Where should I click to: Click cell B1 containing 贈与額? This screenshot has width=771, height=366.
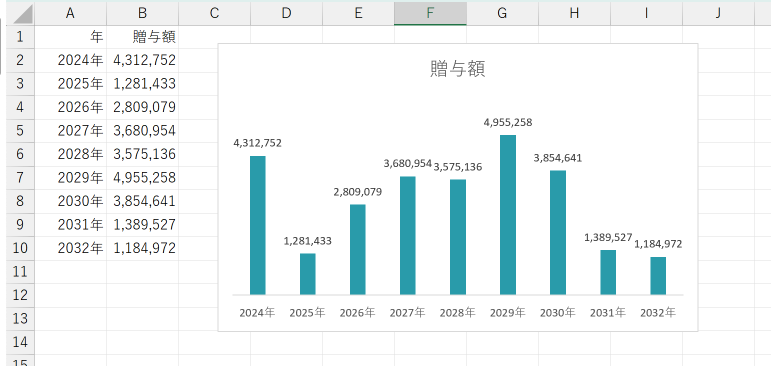tap(142, 37)
